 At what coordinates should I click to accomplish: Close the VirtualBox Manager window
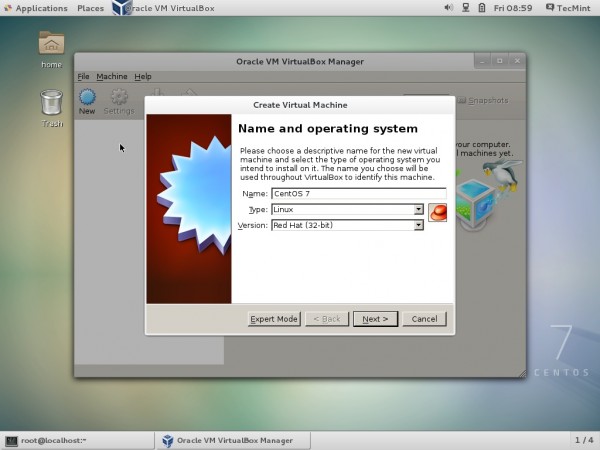point(517,61)
